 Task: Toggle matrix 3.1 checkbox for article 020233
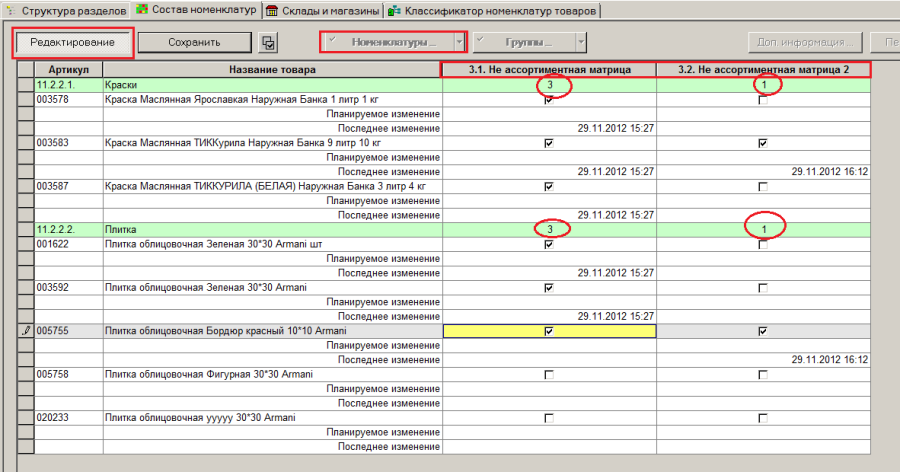549,418
